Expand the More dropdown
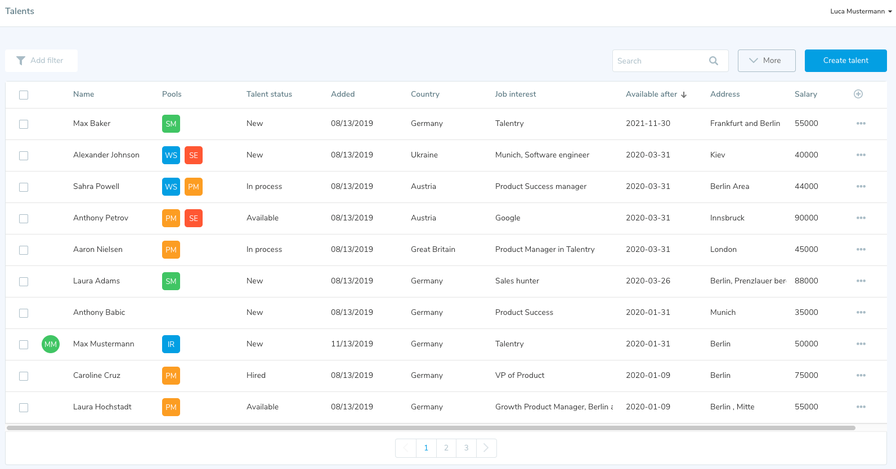Viewport: 896px width, 469px height. (x=766, y=61)
